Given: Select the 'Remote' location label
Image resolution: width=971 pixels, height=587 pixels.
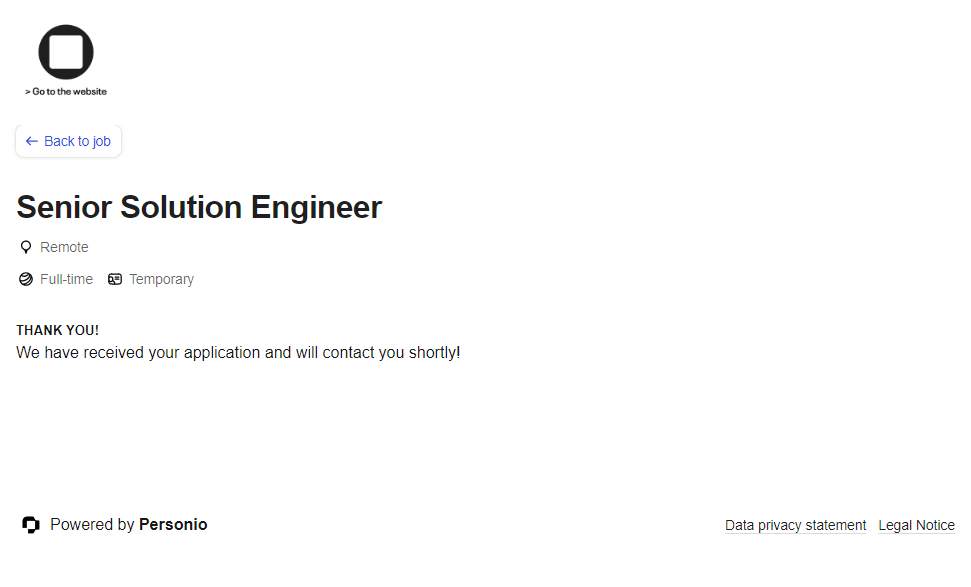Looking at the screenshot, I should [64, 248].
